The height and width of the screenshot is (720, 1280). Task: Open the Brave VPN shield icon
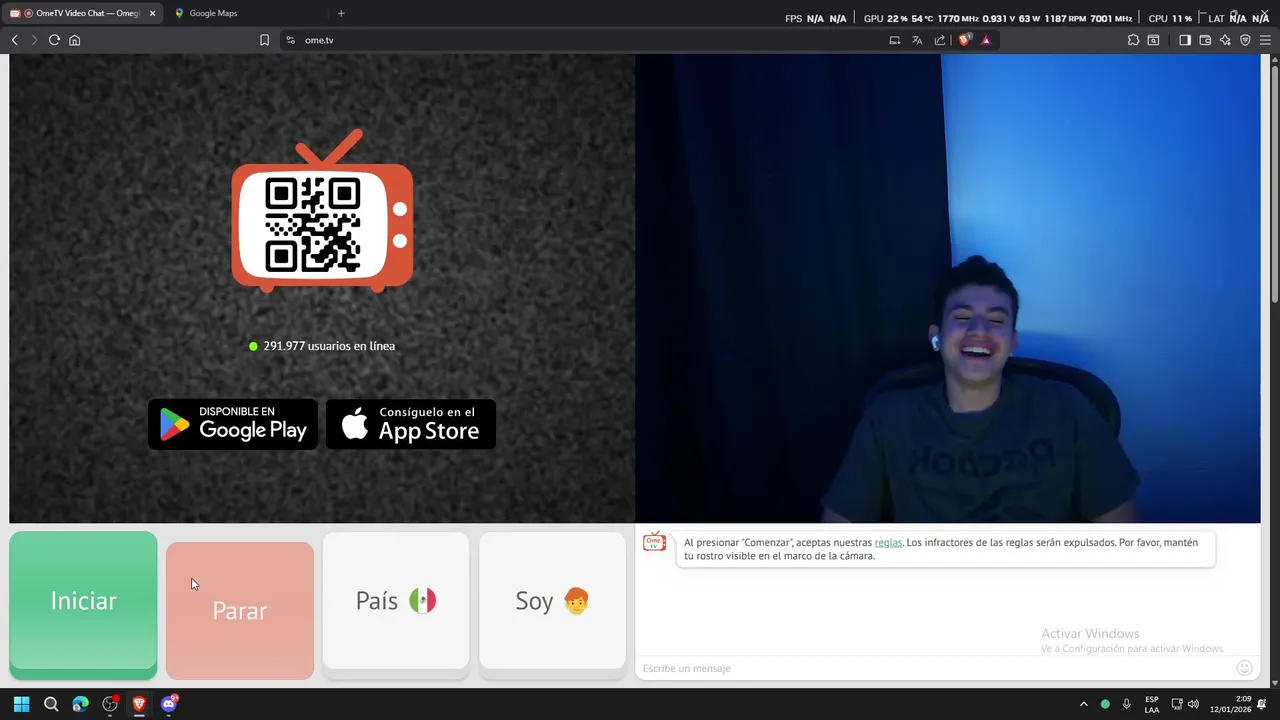pos(1245,40)
